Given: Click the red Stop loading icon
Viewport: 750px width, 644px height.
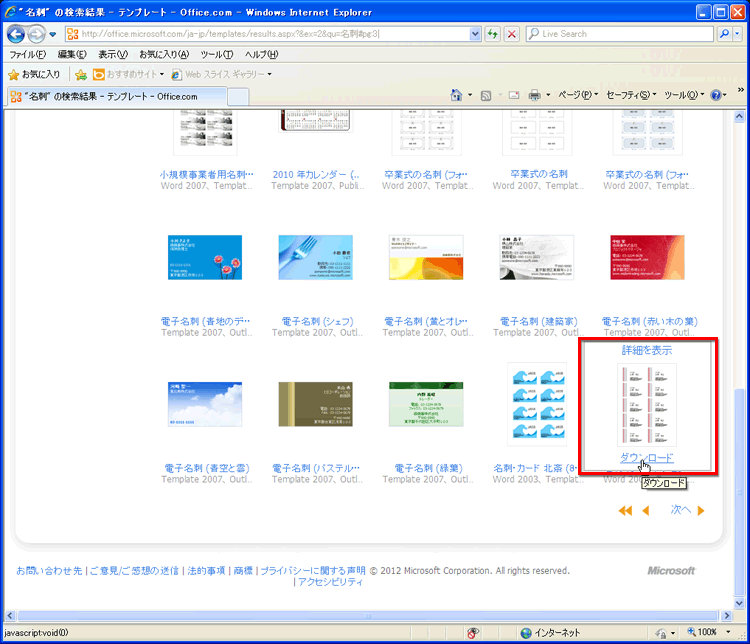Looking at the screenshot, I should coord(512,34).
